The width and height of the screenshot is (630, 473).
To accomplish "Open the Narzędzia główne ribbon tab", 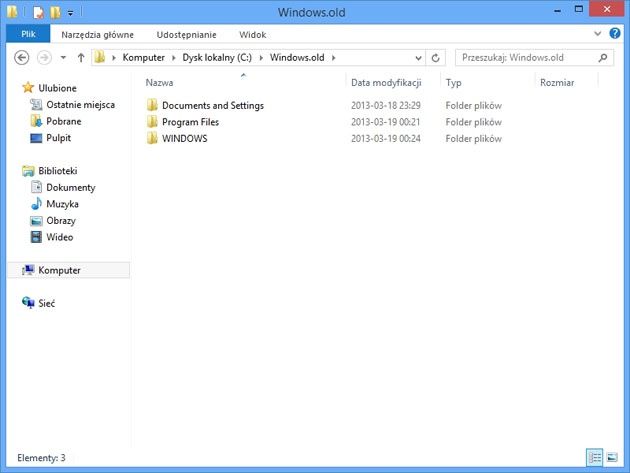I will tap(98, 35).
